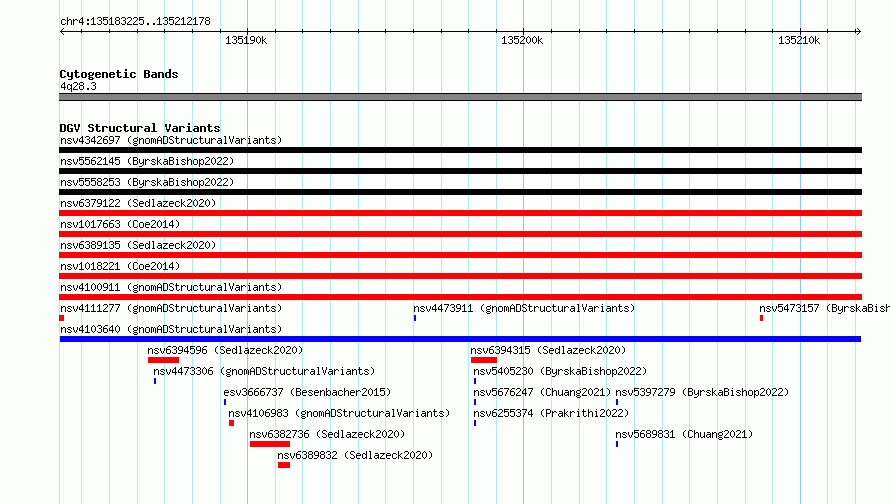The image size is (890, 504).
Task: Click nsv5558253 ByrskaBishop2022 label
Action: (x=147, y=182)
